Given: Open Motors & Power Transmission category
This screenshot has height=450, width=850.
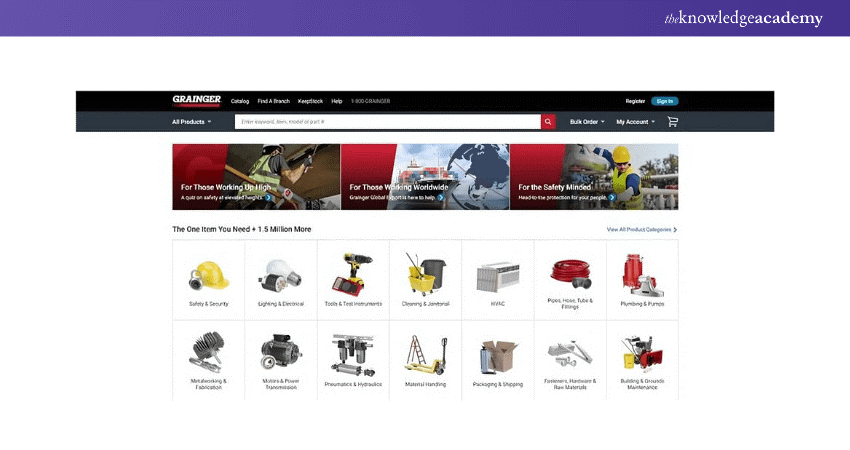Looking at the screenshot, I should point(281,361).
